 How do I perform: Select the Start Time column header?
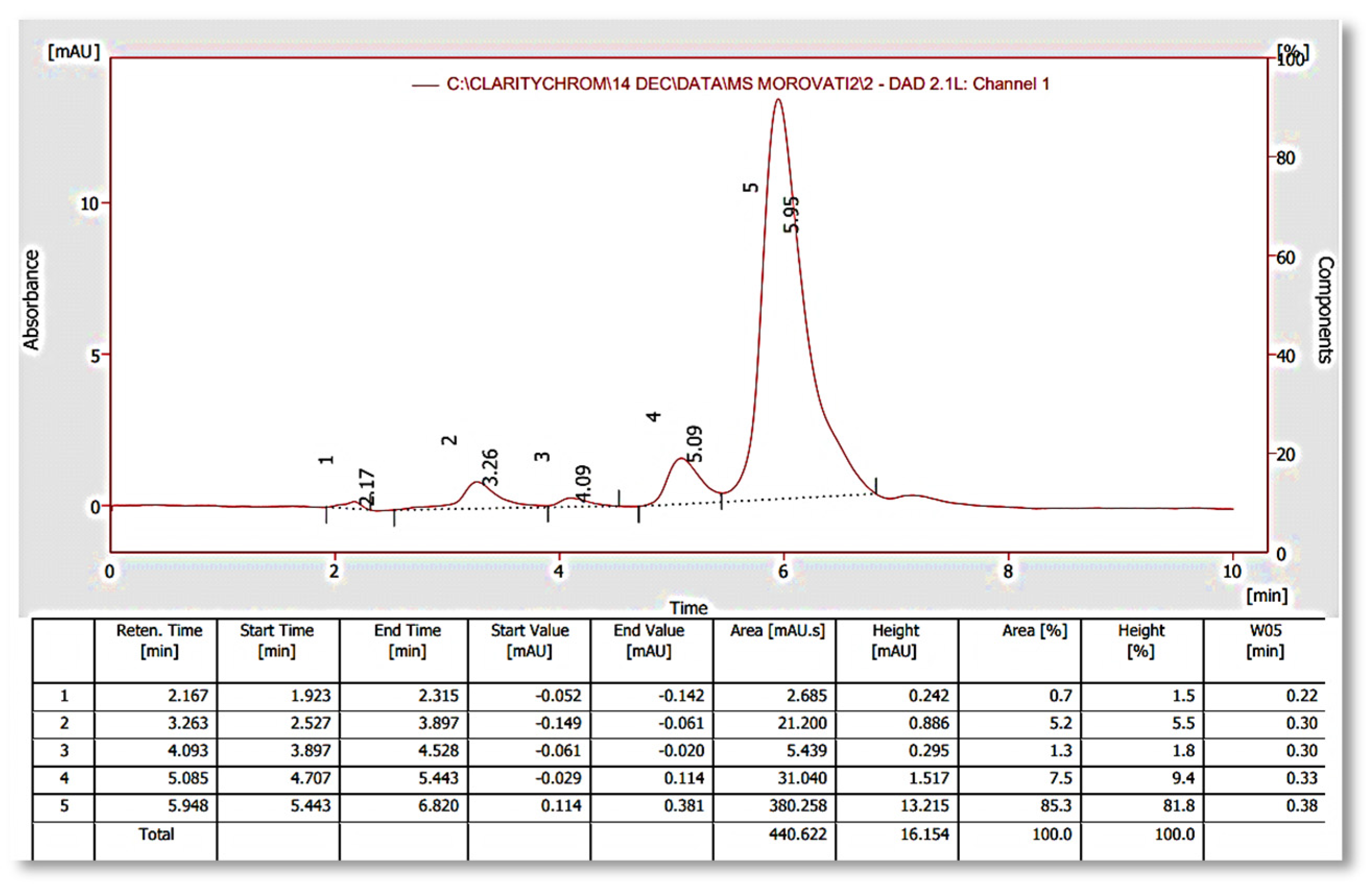276,641
